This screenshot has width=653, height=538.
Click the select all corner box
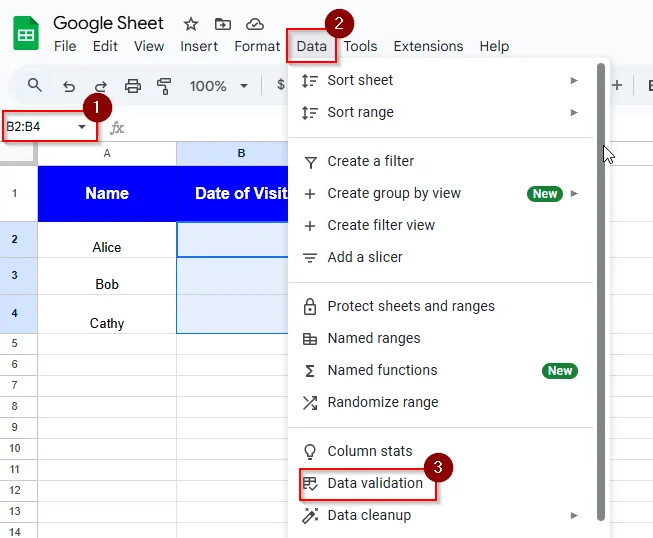[x=17, y=154]
